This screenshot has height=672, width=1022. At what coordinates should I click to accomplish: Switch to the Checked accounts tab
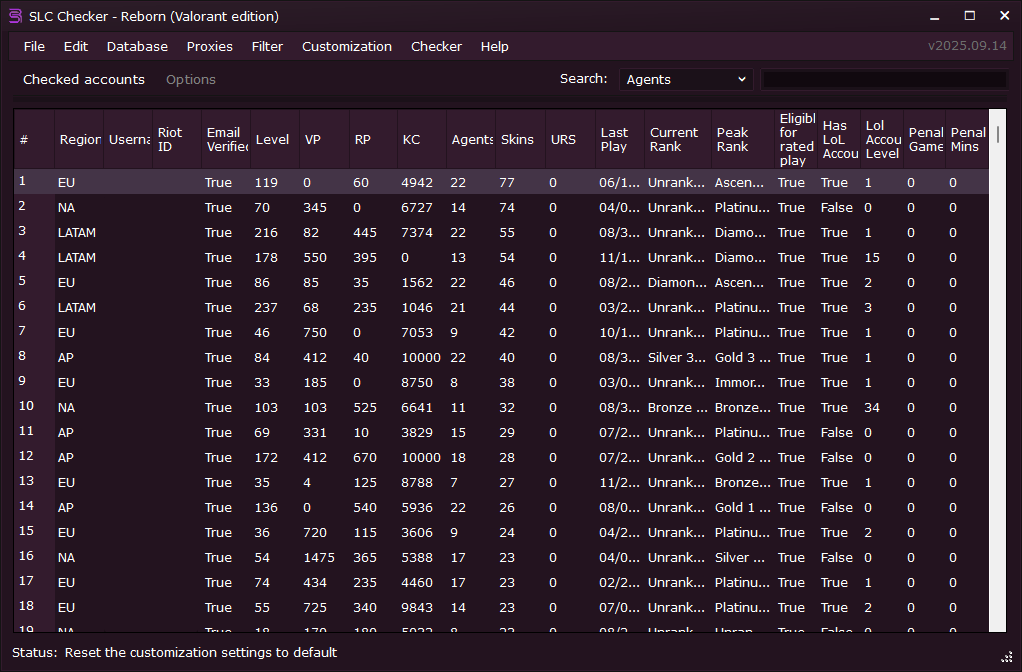tap(83, 80)
